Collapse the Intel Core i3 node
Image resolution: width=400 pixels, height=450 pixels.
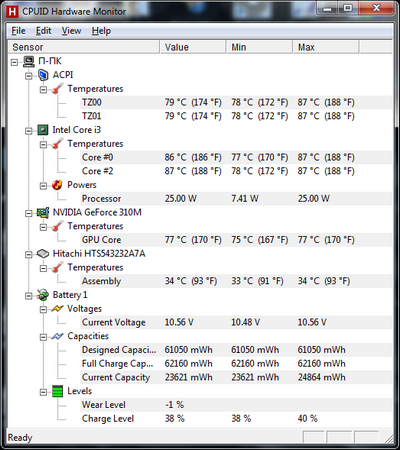29,131
